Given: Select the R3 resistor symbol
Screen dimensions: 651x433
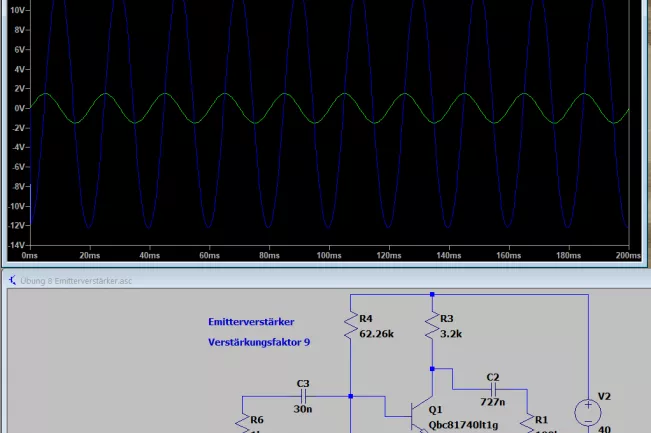Looking at the screenshot, I should coord(432,326).
